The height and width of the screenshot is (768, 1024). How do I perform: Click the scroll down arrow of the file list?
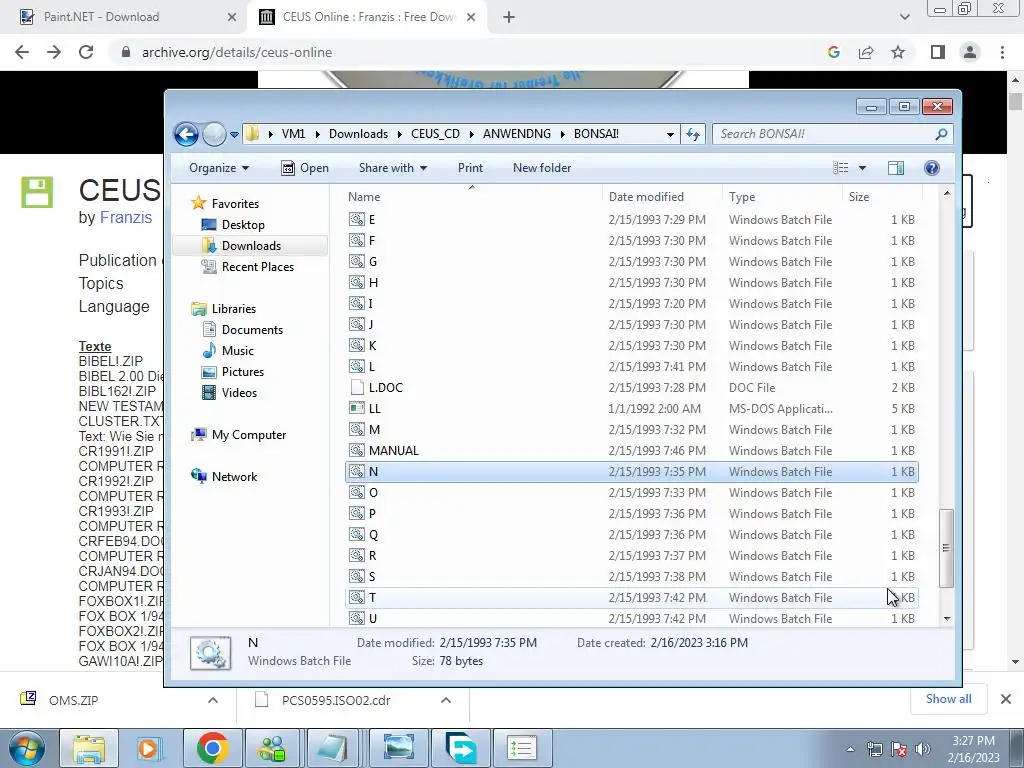(947, 618)
